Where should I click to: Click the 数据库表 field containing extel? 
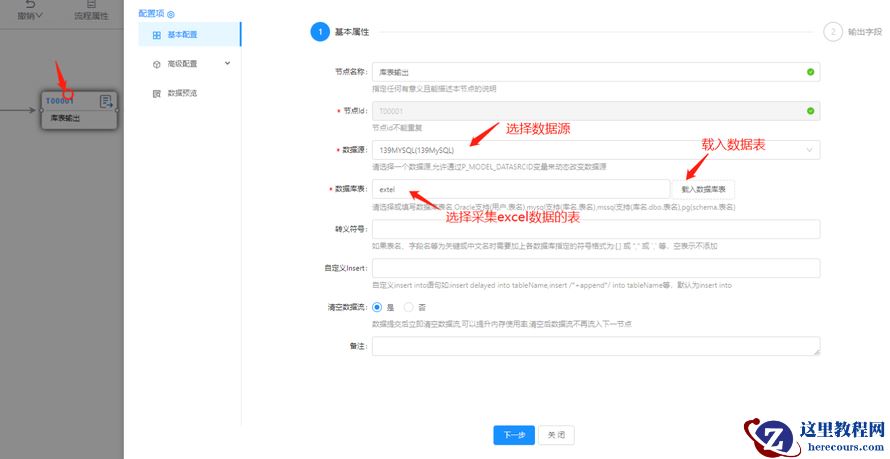tap(521, 189)
